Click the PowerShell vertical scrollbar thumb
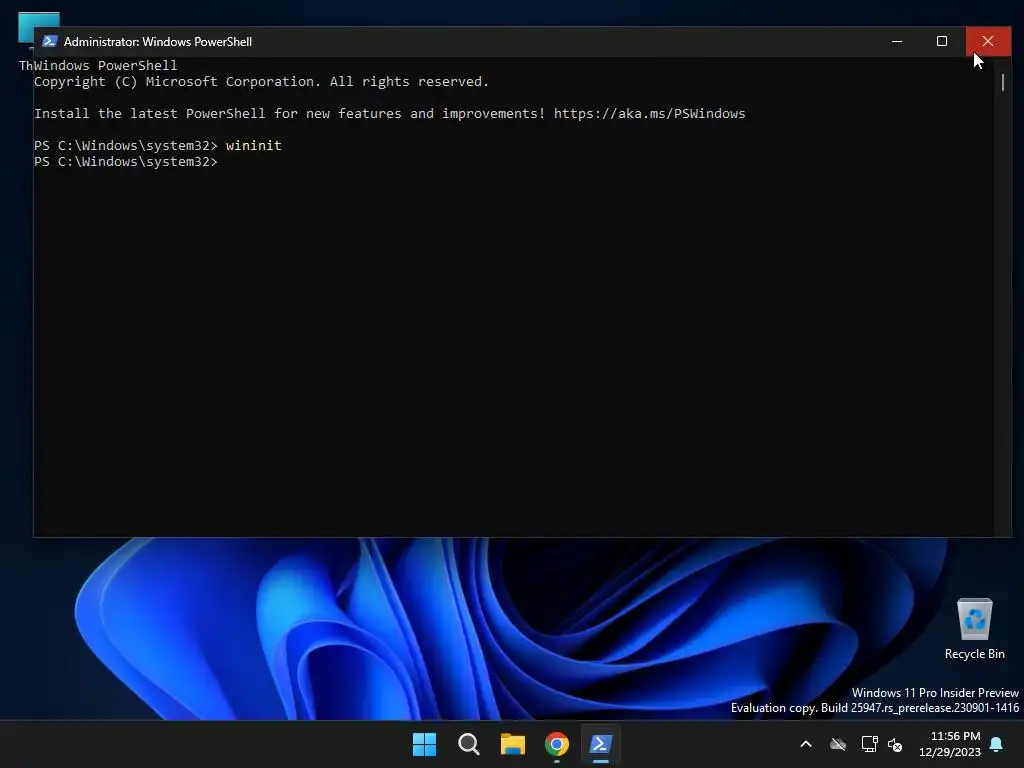This screenshot has height=768, width=1024. tap(1002, 82)
